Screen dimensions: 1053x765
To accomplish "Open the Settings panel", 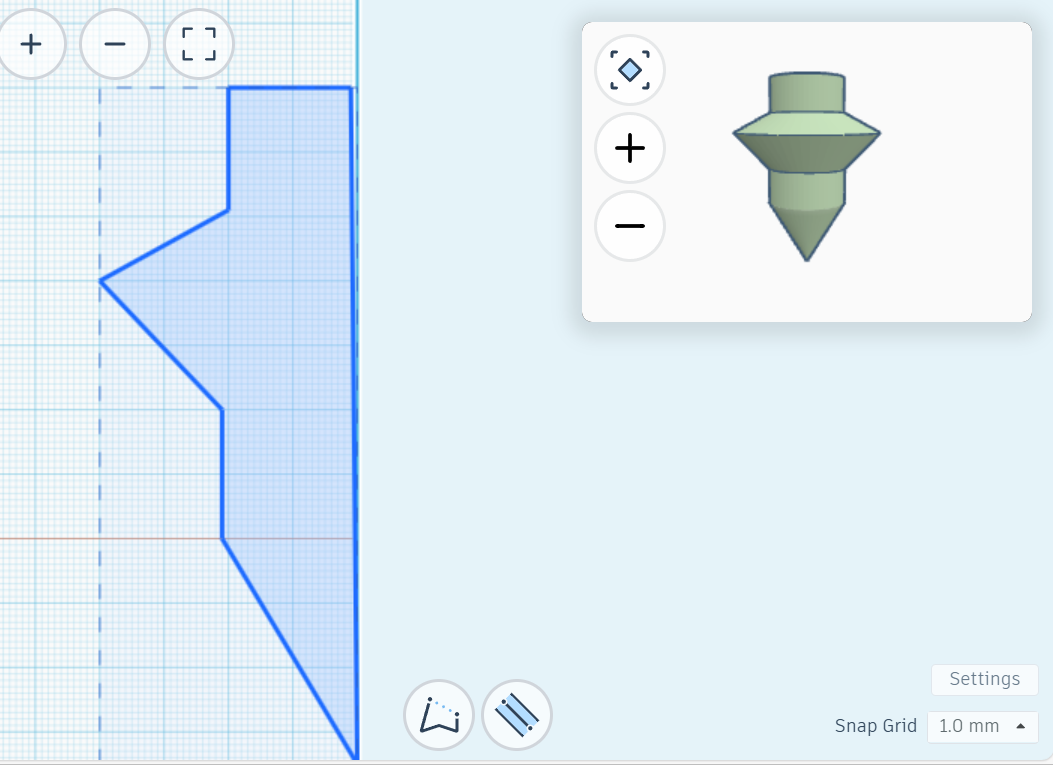I will pos(984,679).
